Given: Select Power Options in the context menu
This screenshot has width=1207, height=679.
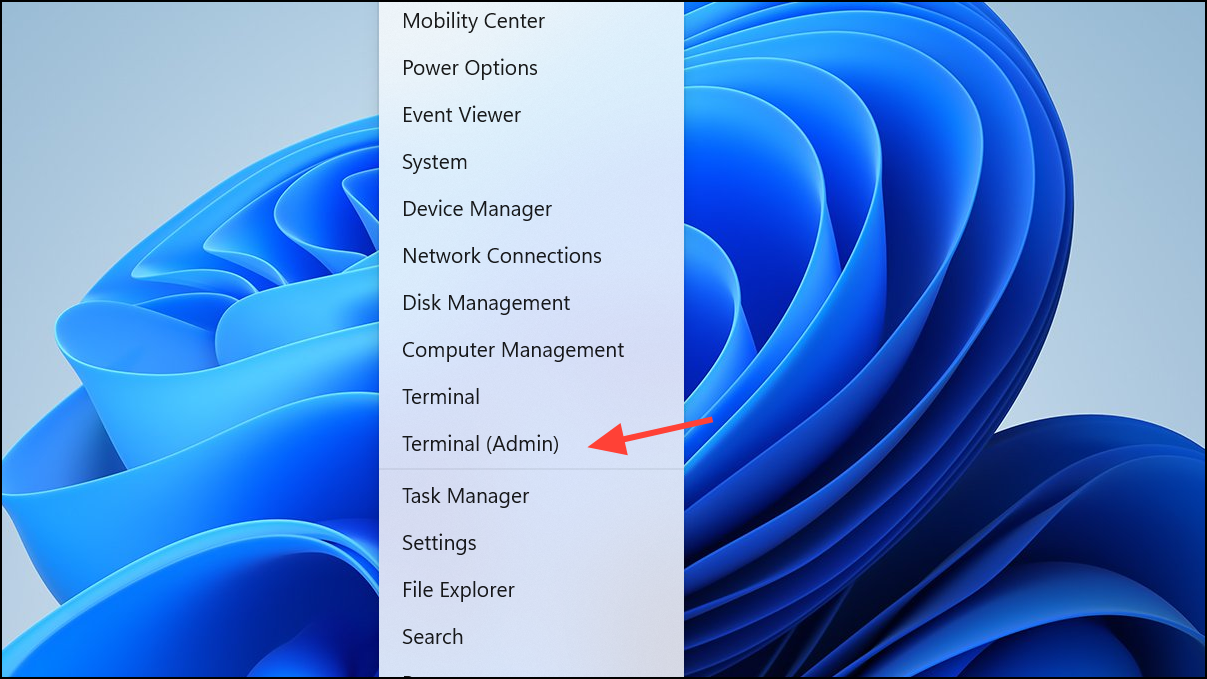Looking at the screenshot, I should [531, 68].
